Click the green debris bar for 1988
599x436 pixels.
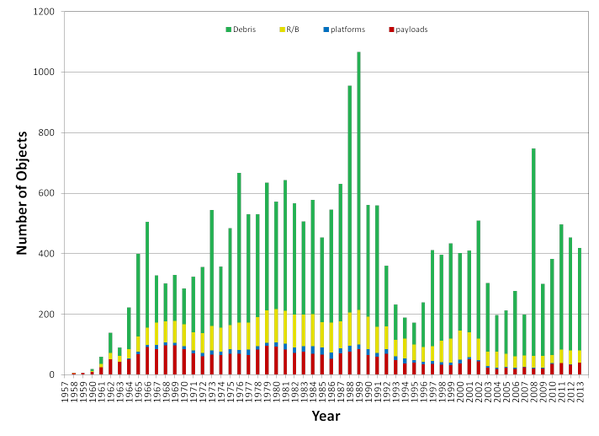pos(350,199)
